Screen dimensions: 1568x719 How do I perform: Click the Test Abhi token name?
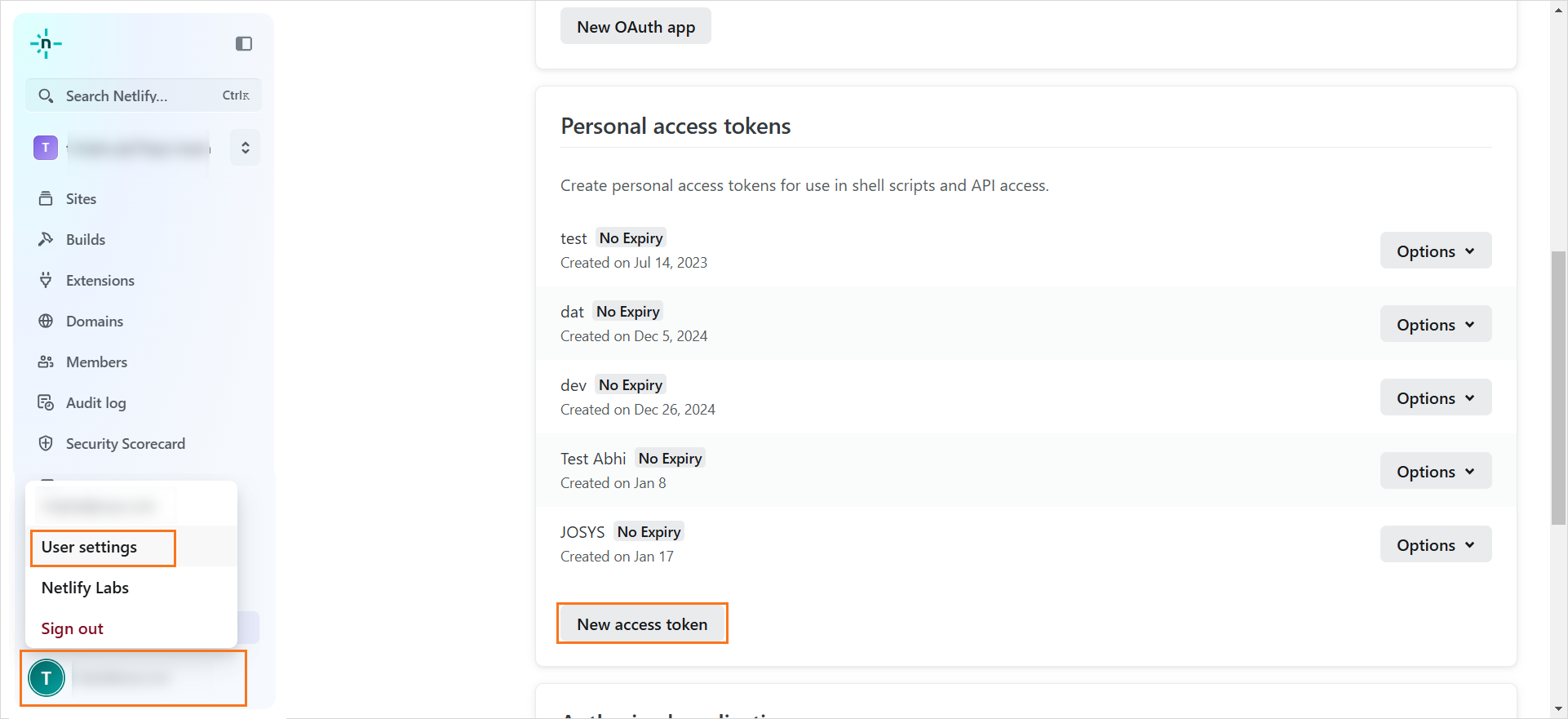pos(593,459)
